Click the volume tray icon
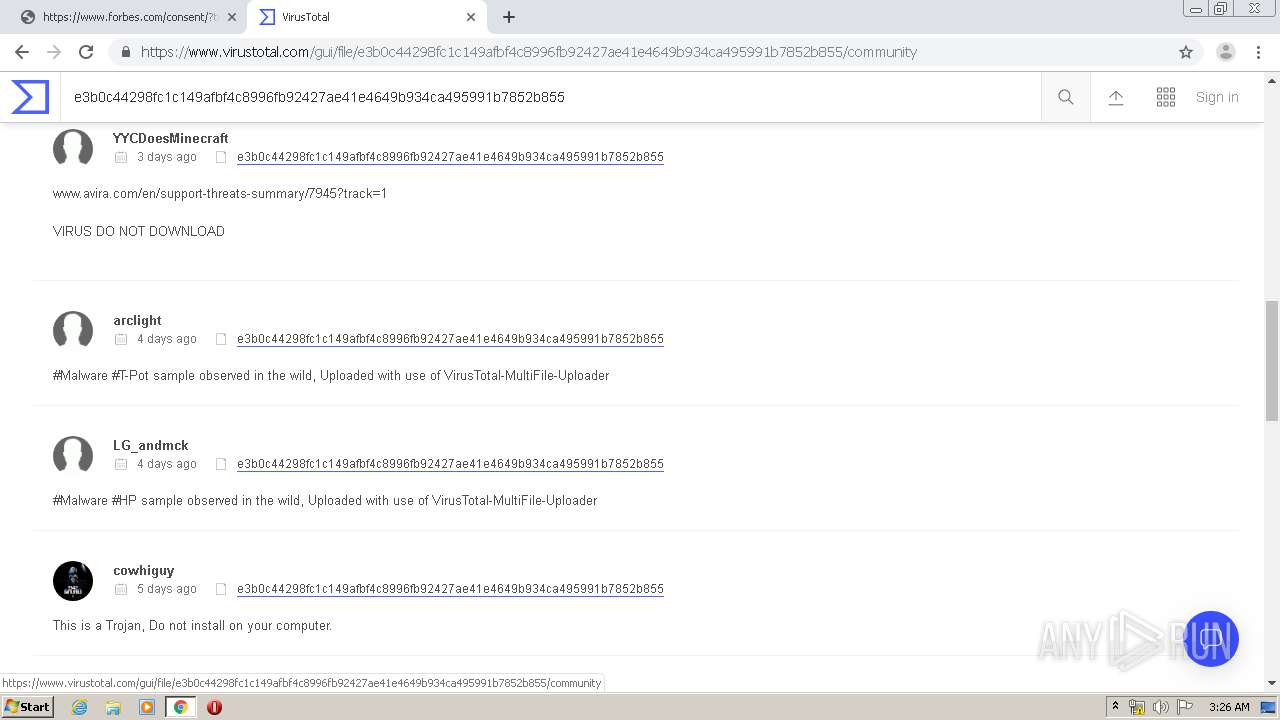The image size is (1280, 720). pyautogui.click(x=1160, y=707)
